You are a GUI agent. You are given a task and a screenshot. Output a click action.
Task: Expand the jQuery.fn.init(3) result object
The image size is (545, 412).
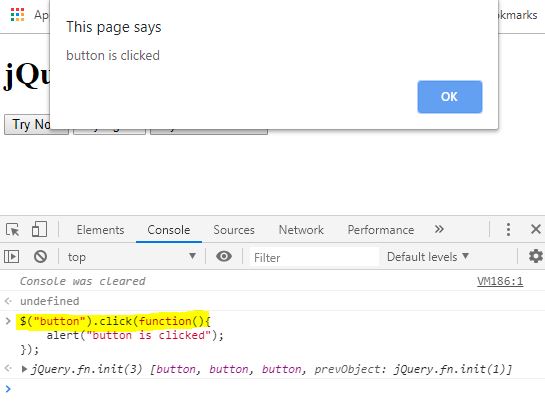(24, 369)
